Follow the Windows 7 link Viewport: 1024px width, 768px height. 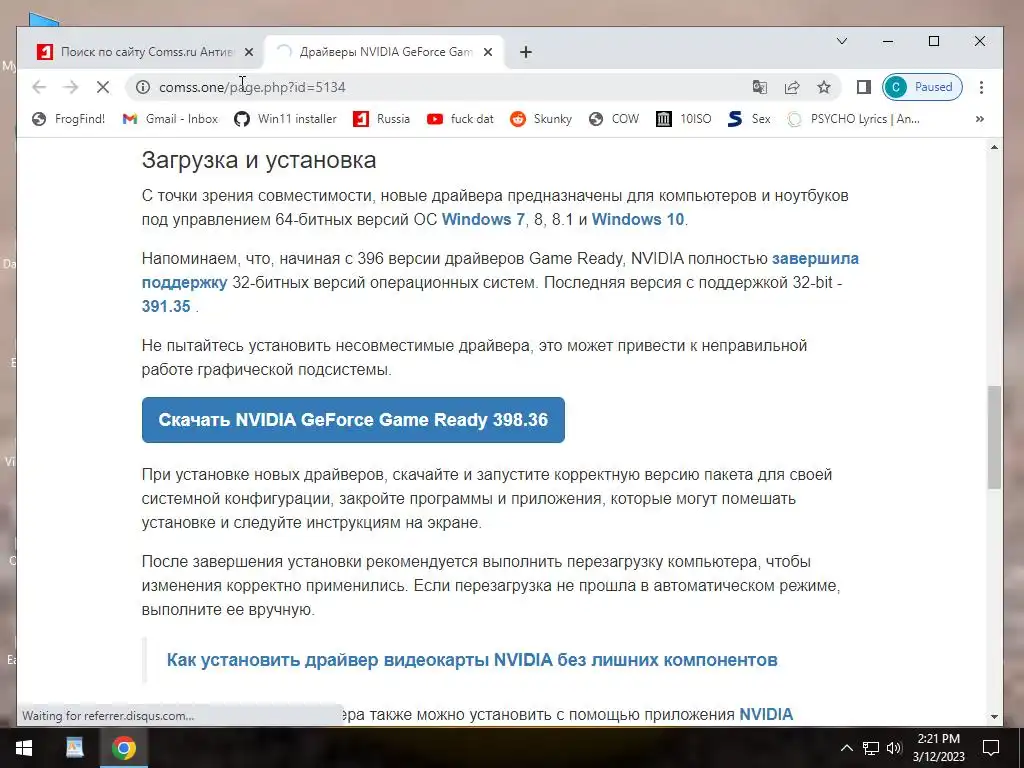point(483,219)
